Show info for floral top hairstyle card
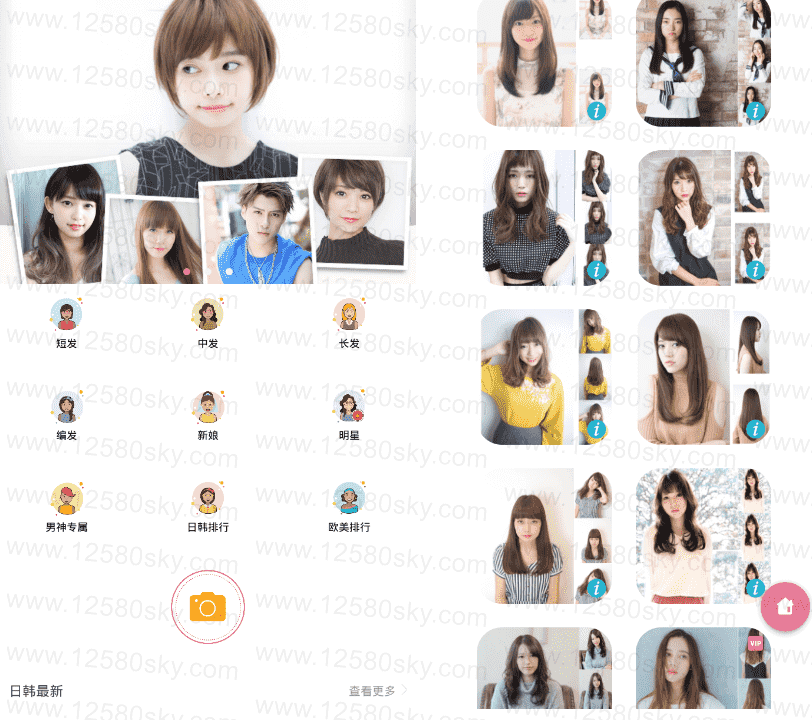This screenshot has width=812, height=720. point(597,111)
